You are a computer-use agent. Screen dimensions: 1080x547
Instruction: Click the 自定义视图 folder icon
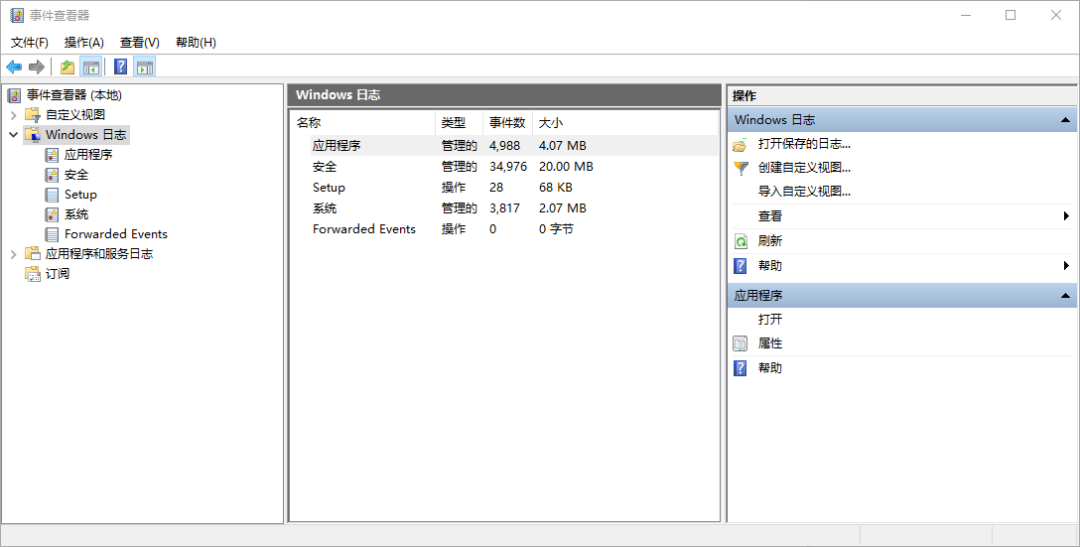32,114
